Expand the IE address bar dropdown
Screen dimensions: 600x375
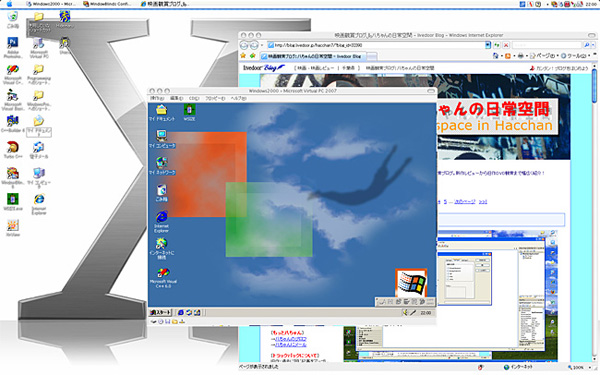pyautogui.click(x=488, y=45)
